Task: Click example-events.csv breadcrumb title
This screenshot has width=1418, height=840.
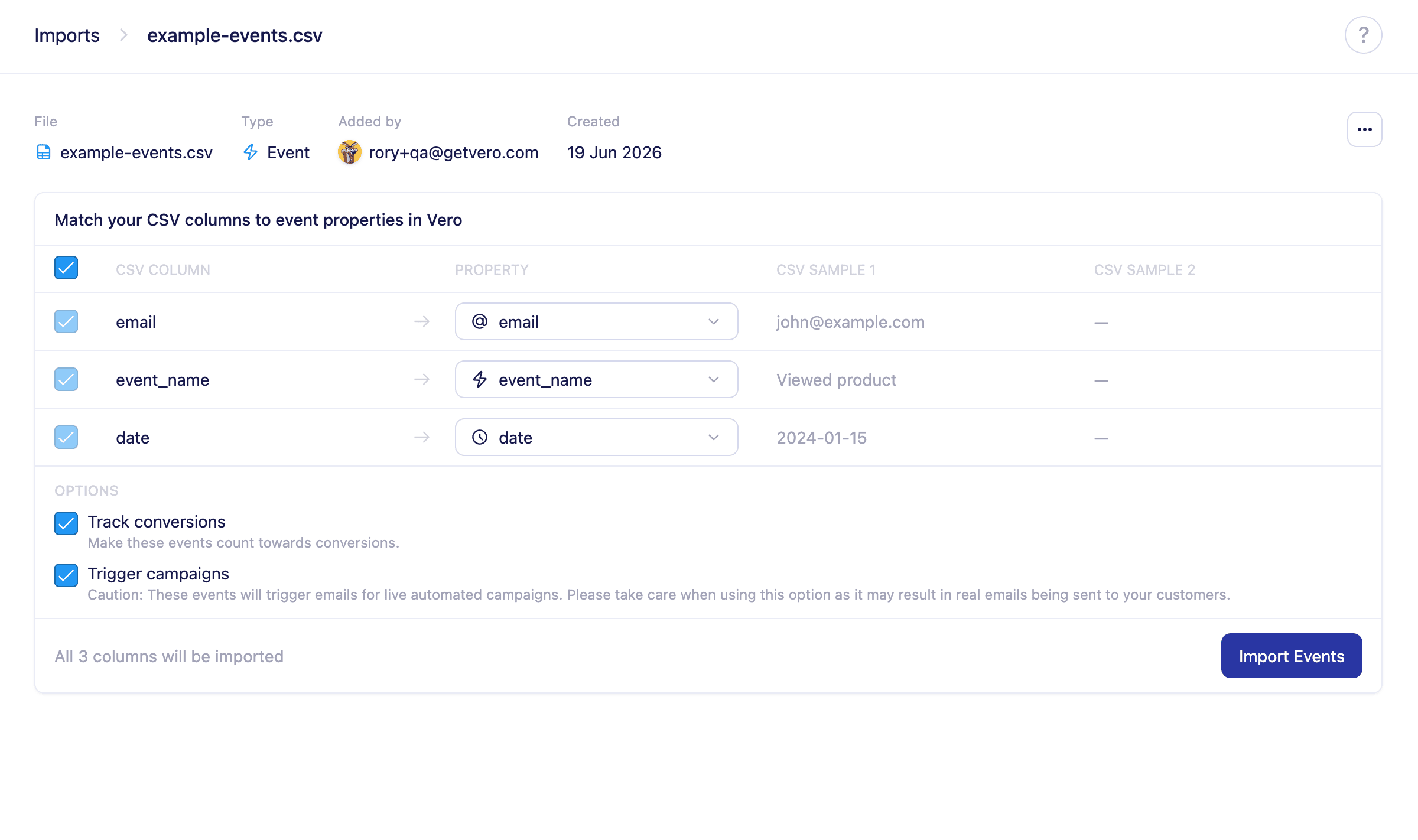Action: click(x=235, y=35)
